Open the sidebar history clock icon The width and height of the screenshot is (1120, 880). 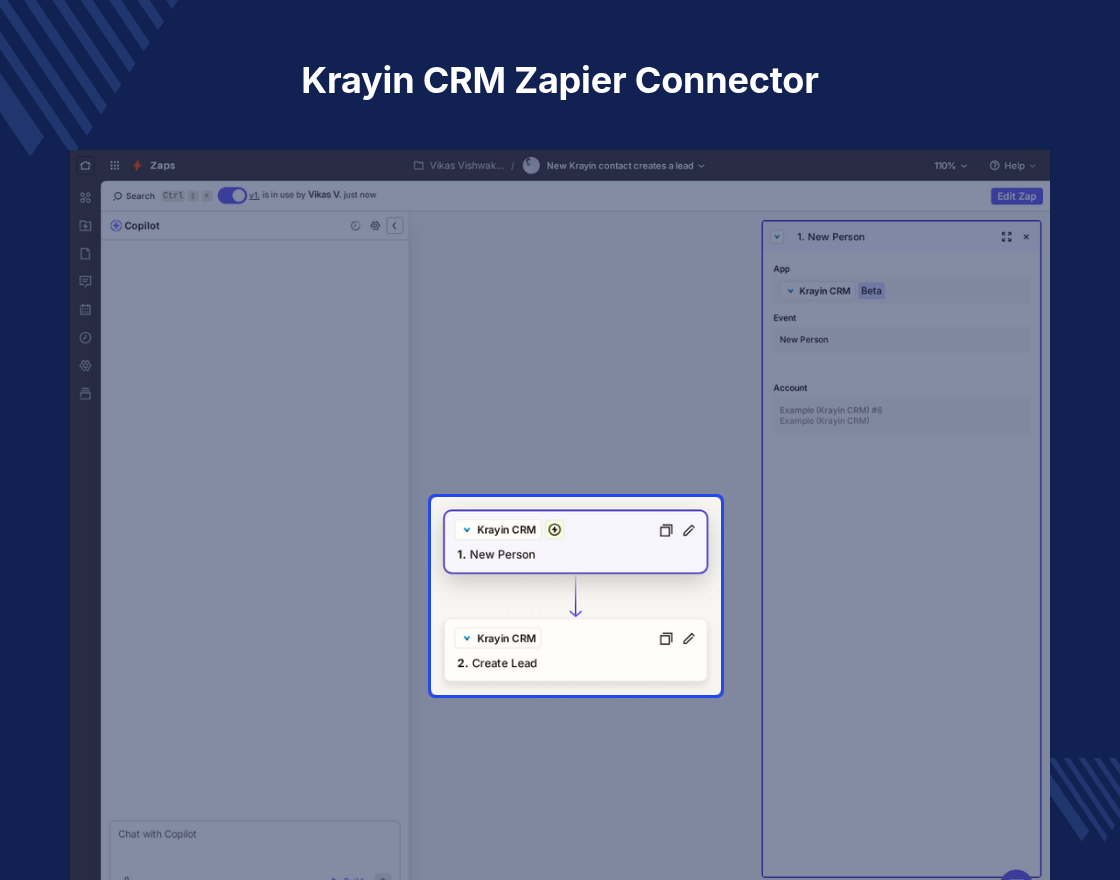(x=85, y=338)
